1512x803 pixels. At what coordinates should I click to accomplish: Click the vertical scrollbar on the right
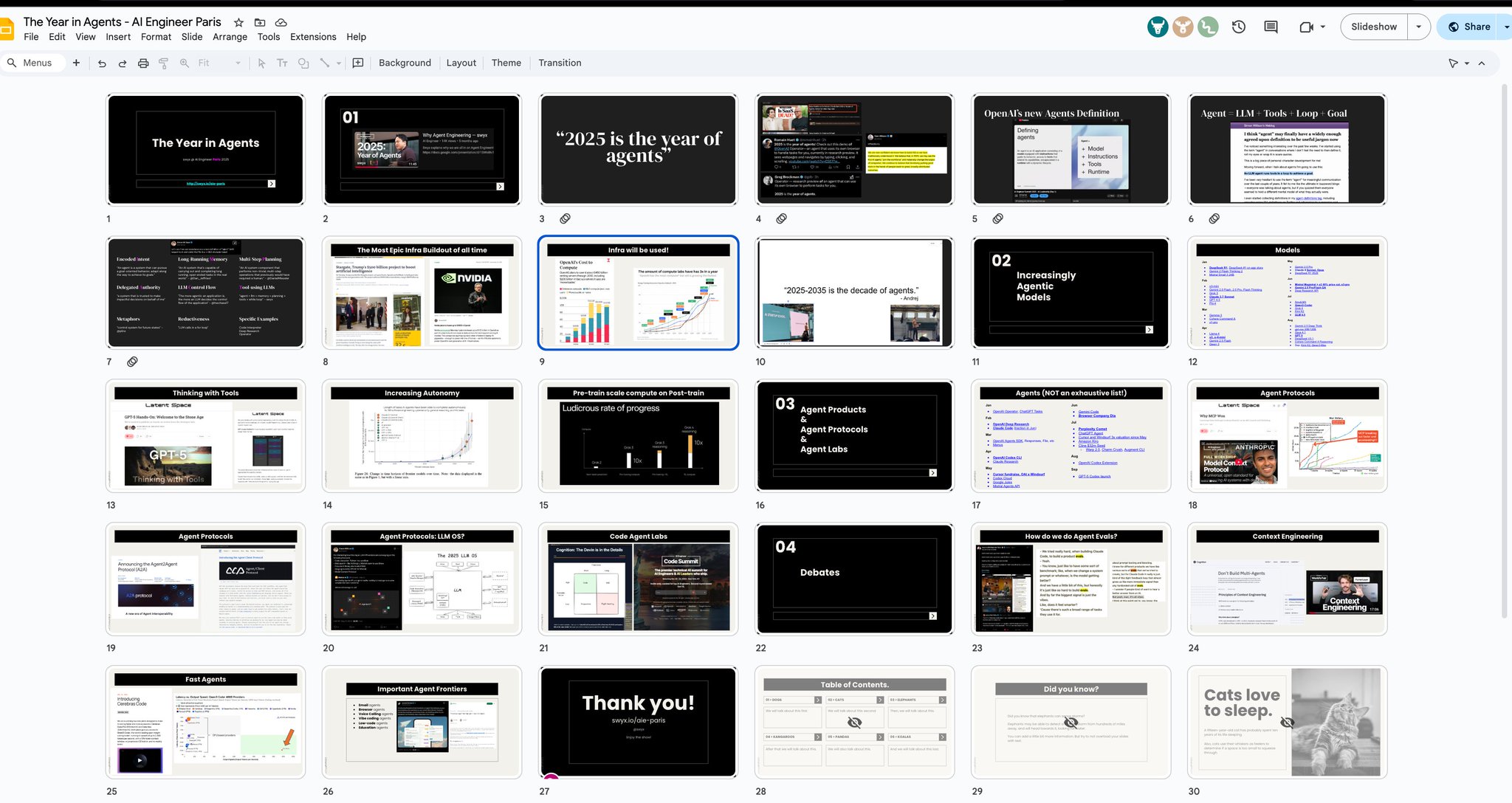click(x=1505, y=351)
